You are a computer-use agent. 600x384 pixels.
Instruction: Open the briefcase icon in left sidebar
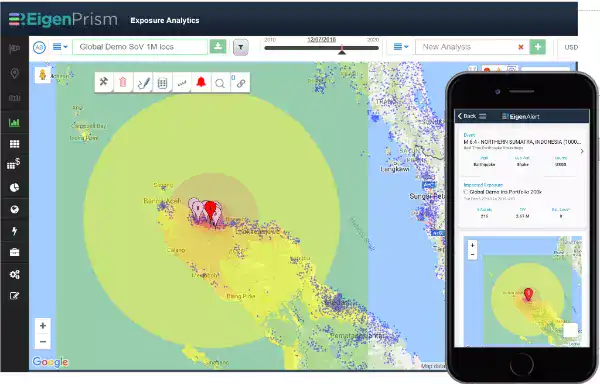click(14, 252)
